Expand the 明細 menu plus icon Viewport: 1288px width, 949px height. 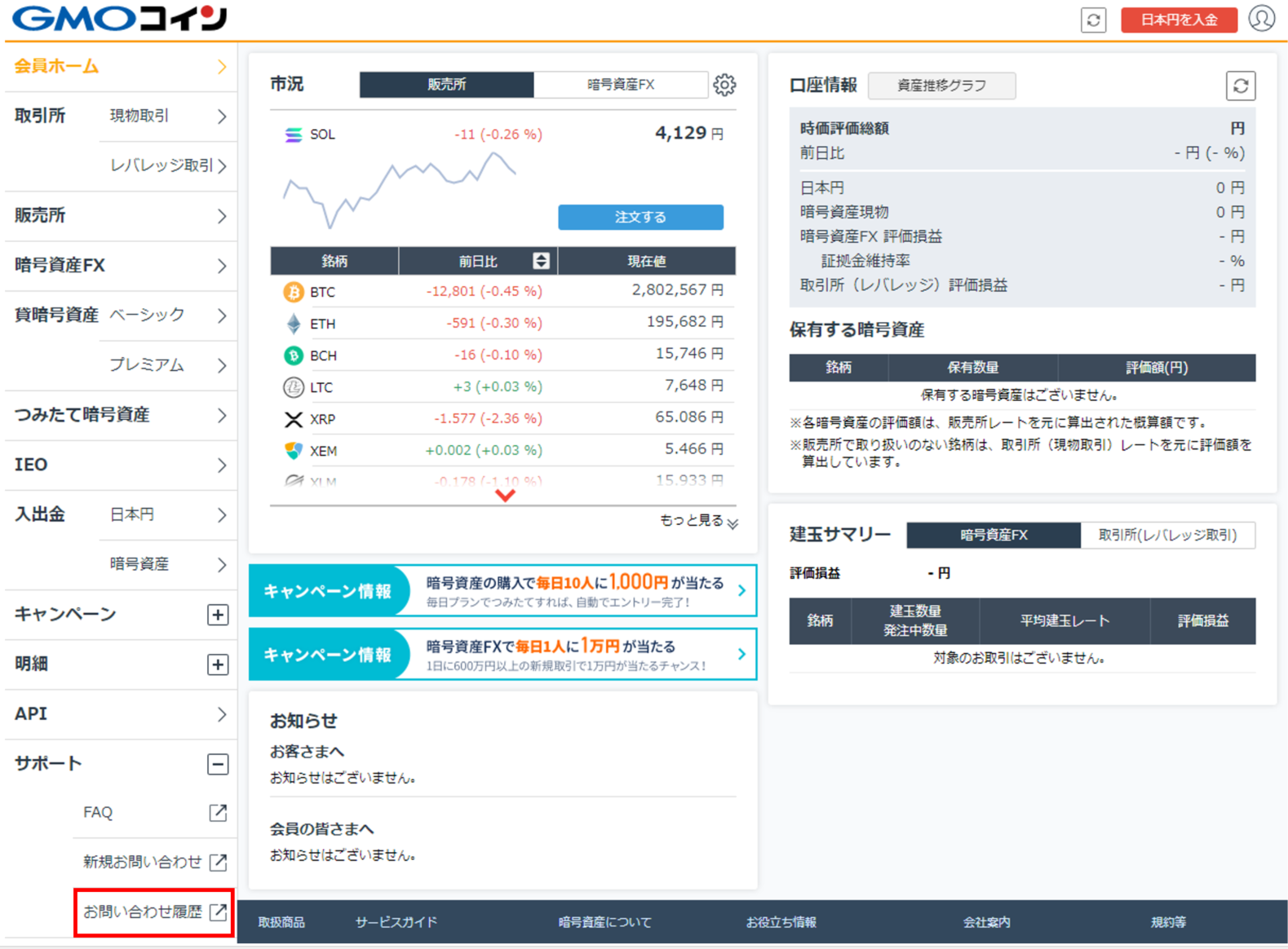pos(217,664)
